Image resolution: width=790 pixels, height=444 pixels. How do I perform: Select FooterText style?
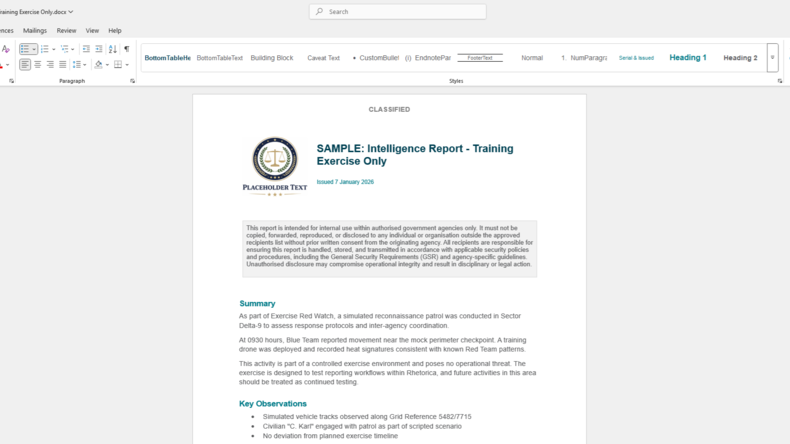(480, 58)
